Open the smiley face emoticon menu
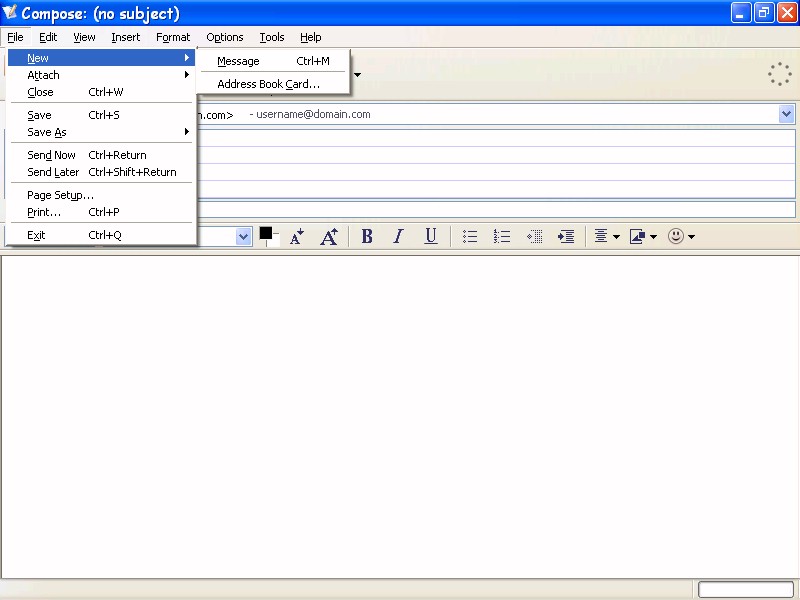 (681, 236)
